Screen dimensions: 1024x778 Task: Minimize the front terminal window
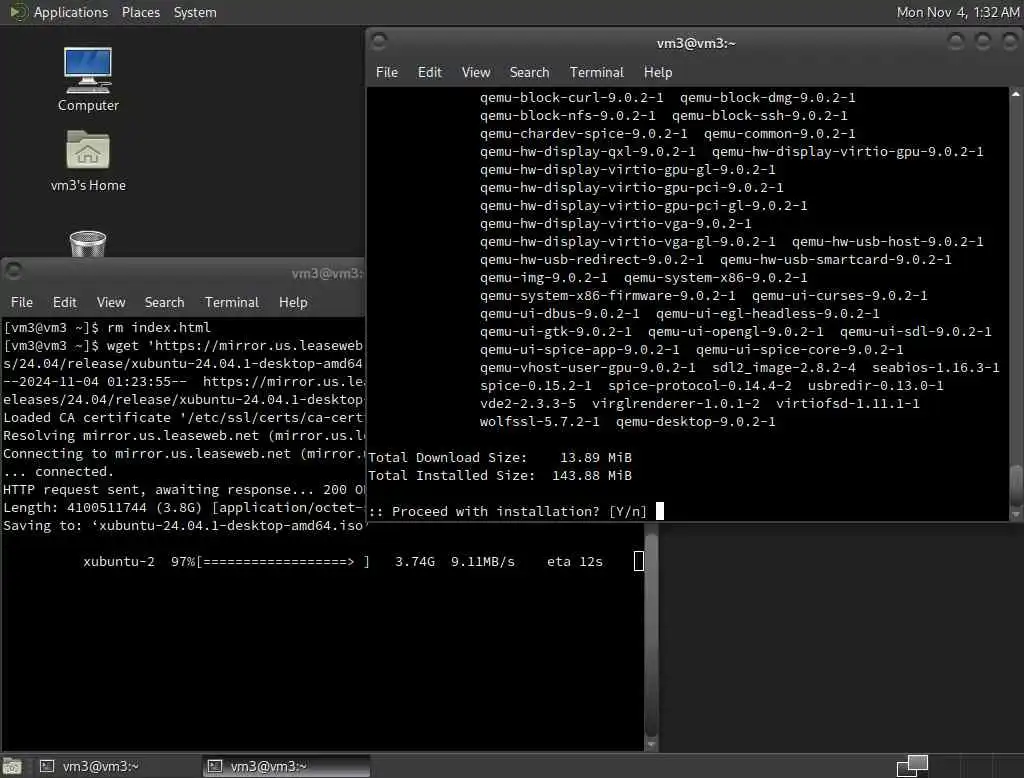point(955,42)
